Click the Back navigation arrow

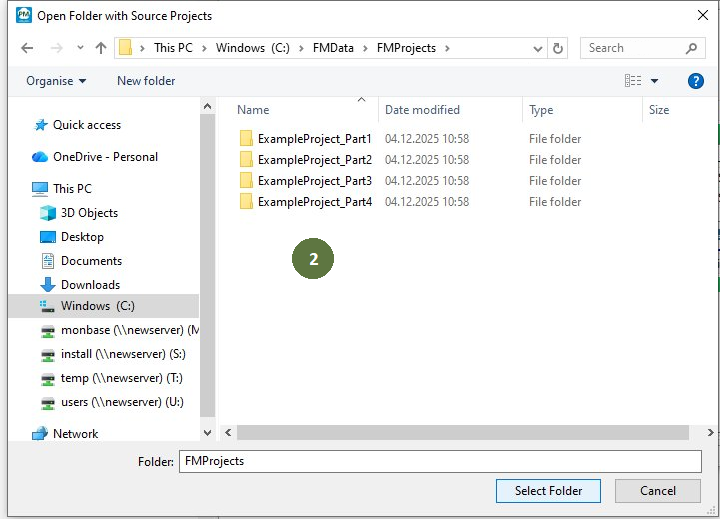point(27,48)
